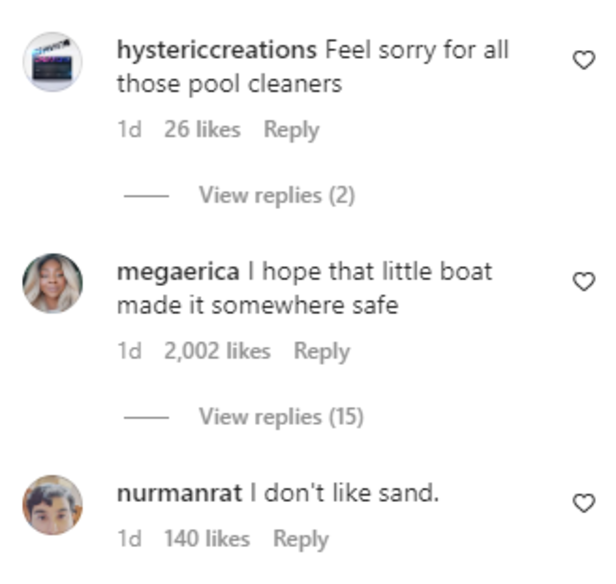The width and height of the screenshot is (616, 584).
Task: Reply to "I don't like sand" comment
Action: click(300, 539)
